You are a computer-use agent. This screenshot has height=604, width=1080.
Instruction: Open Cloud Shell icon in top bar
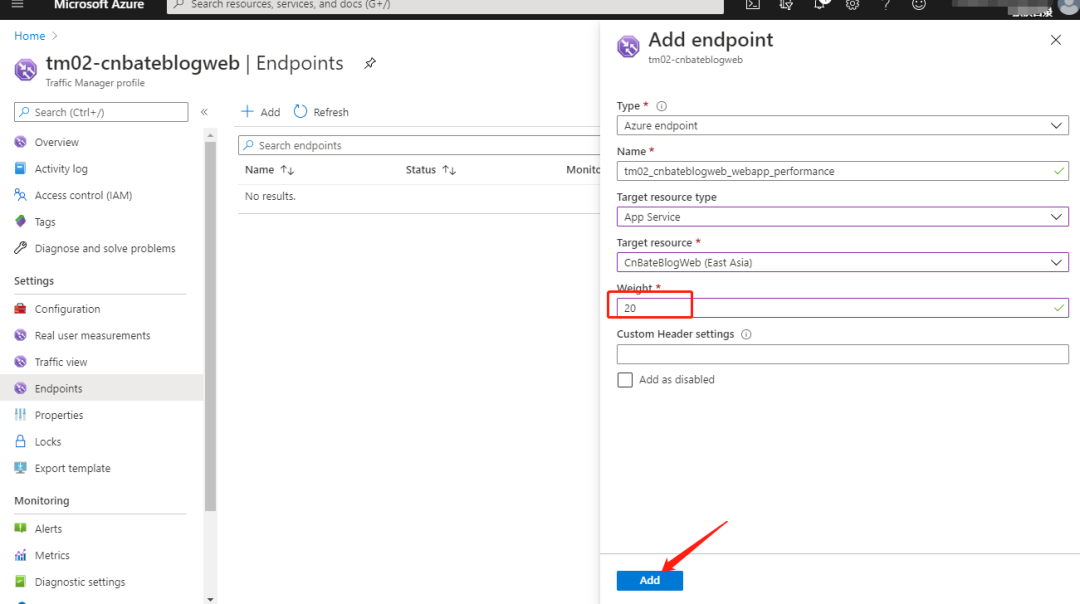coord(753,5)
